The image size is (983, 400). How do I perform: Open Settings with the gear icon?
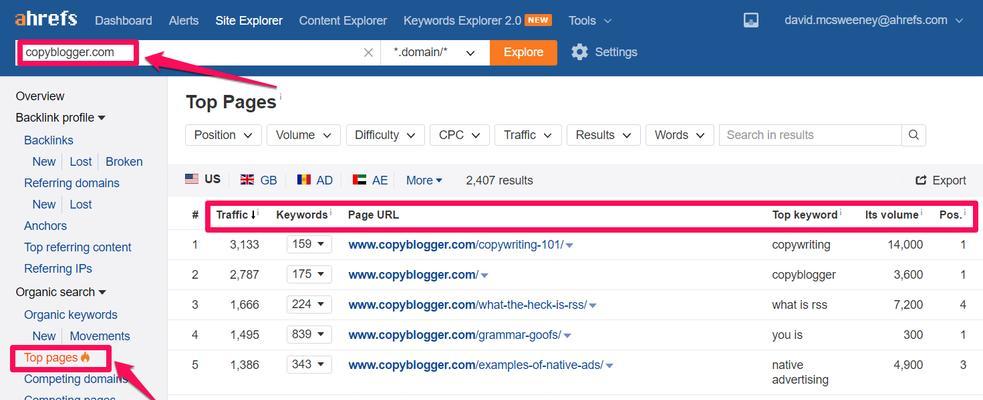[x=604, y=52]
